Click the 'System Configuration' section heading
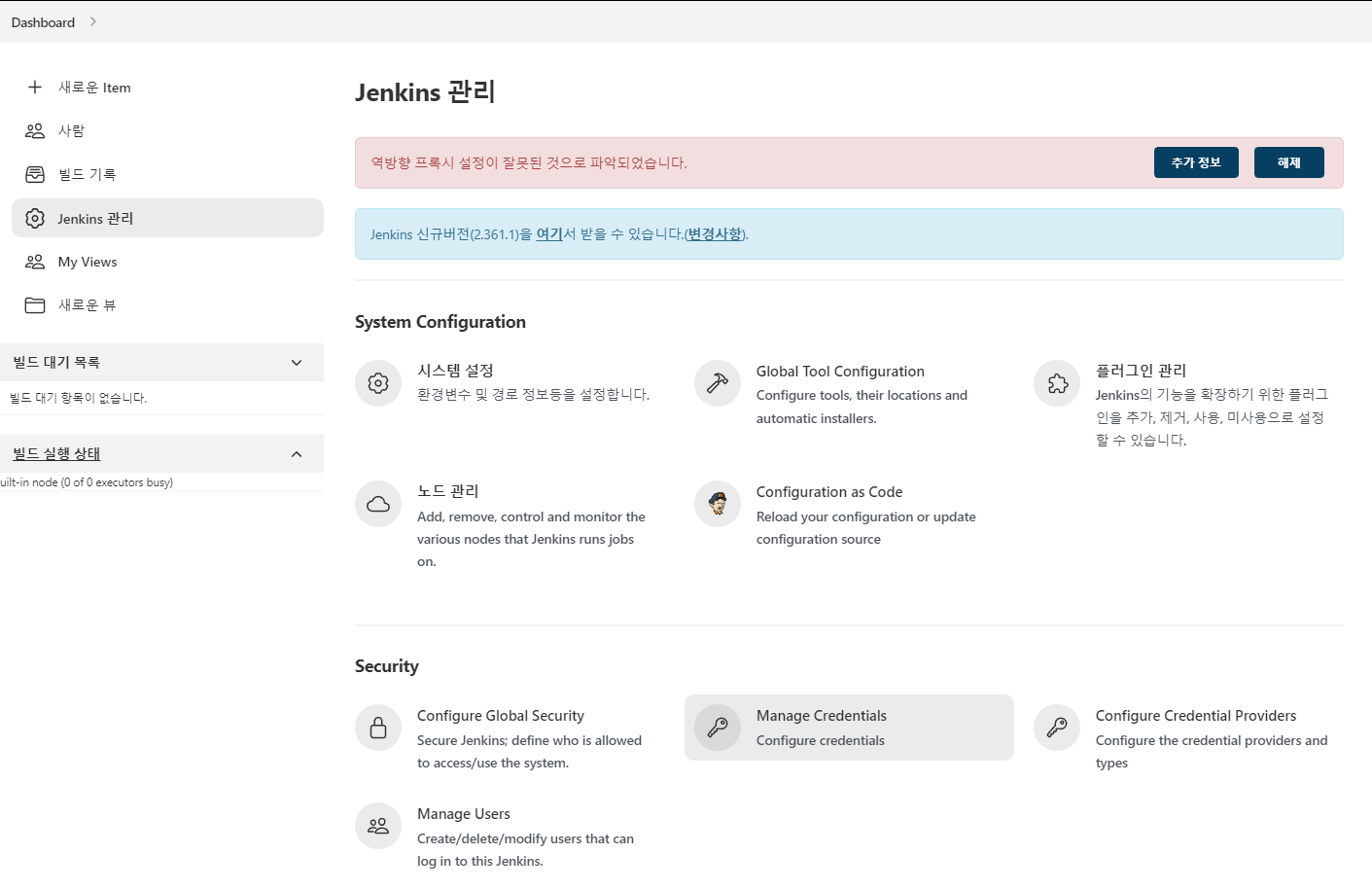1372x890 pixels. coord(440,322)
